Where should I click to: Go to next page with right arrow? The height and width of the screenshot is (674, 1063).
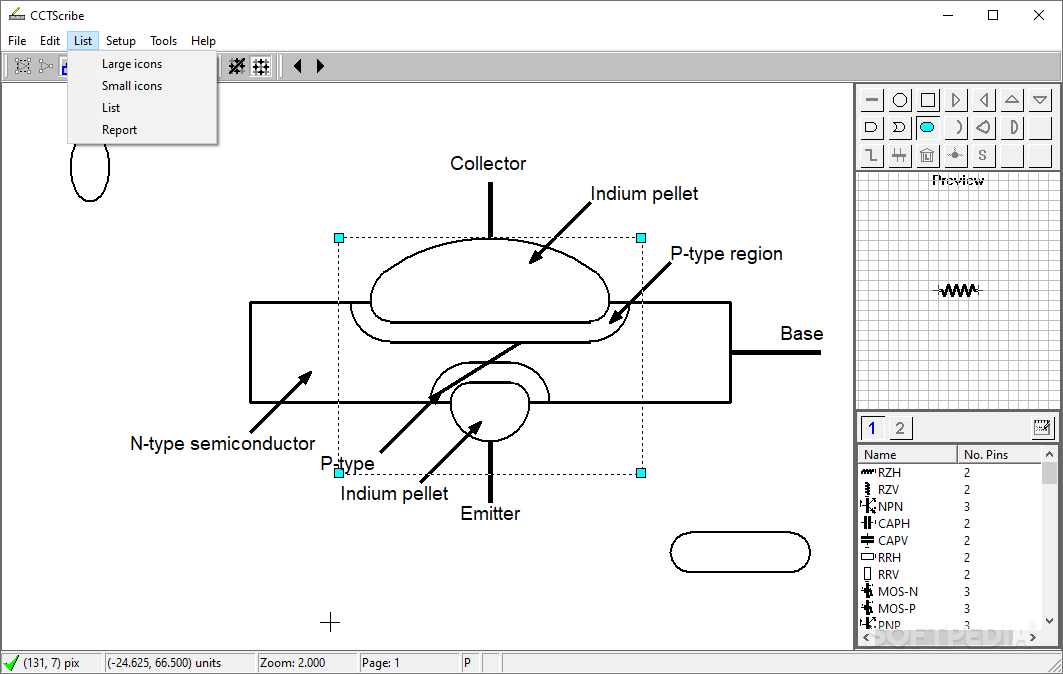click(x=320, y=66)
